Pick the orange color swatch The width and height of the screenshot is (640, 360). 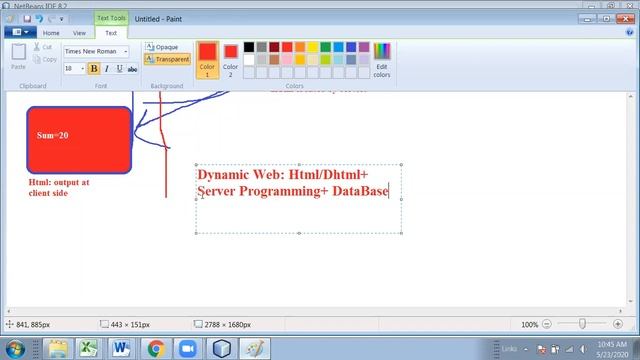point(300,47)
